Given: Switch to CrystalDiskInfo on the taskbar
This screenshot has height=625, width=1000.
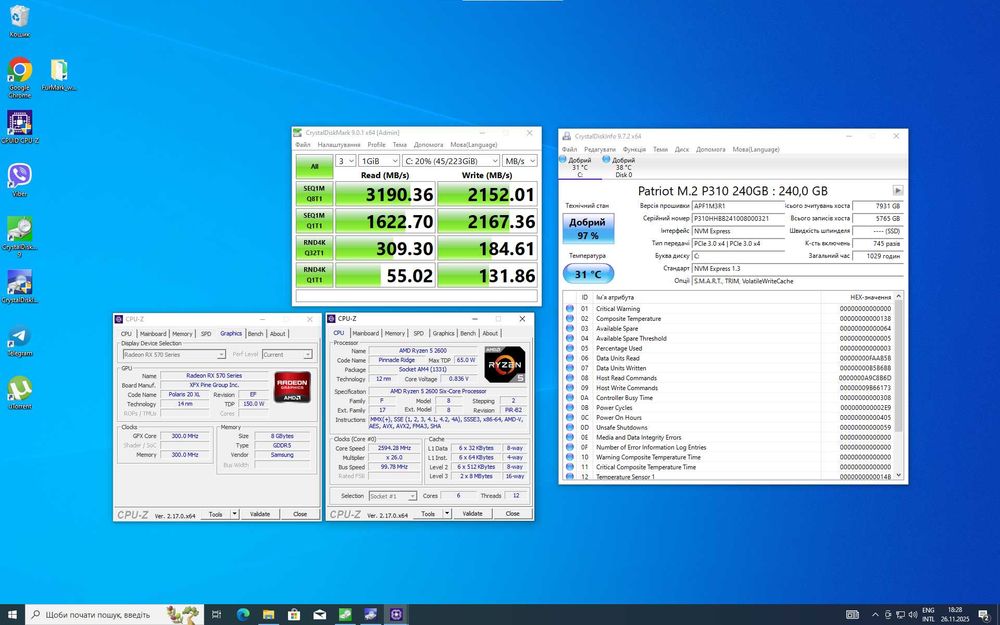Looking at the screenshot, I should click(x=371, y=614).
